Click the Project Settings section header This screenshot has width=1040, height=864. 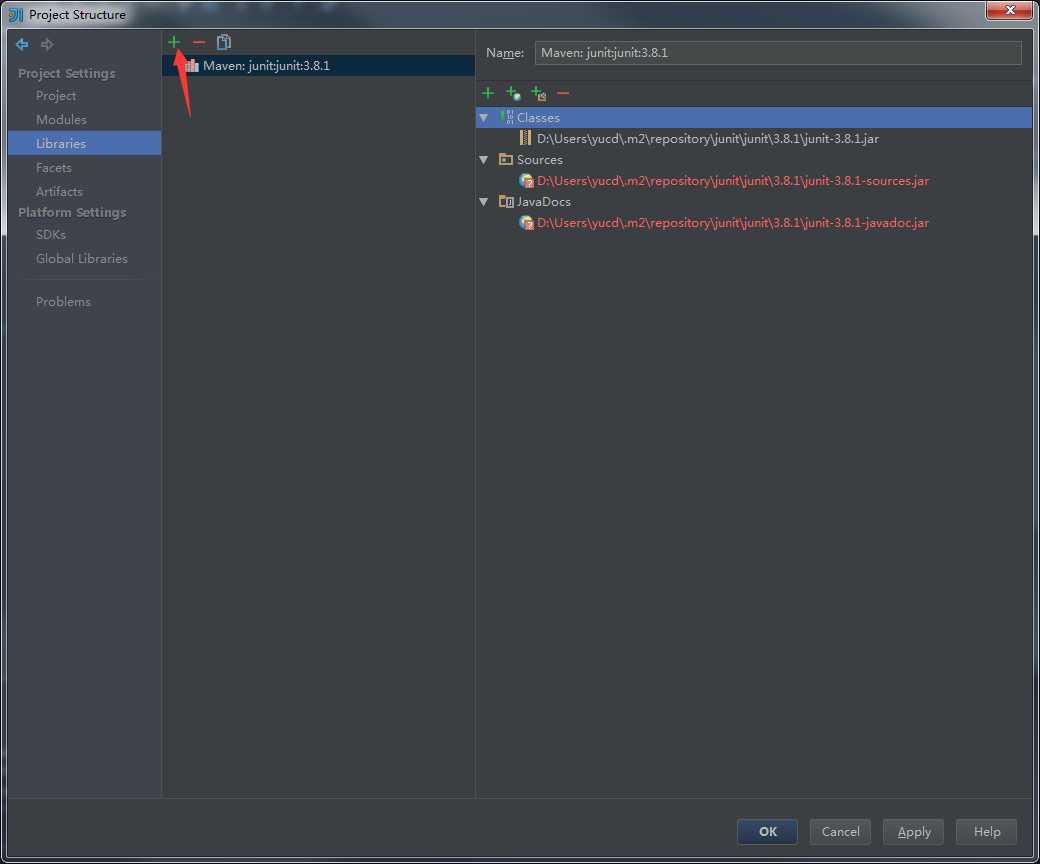pos(66,73)
